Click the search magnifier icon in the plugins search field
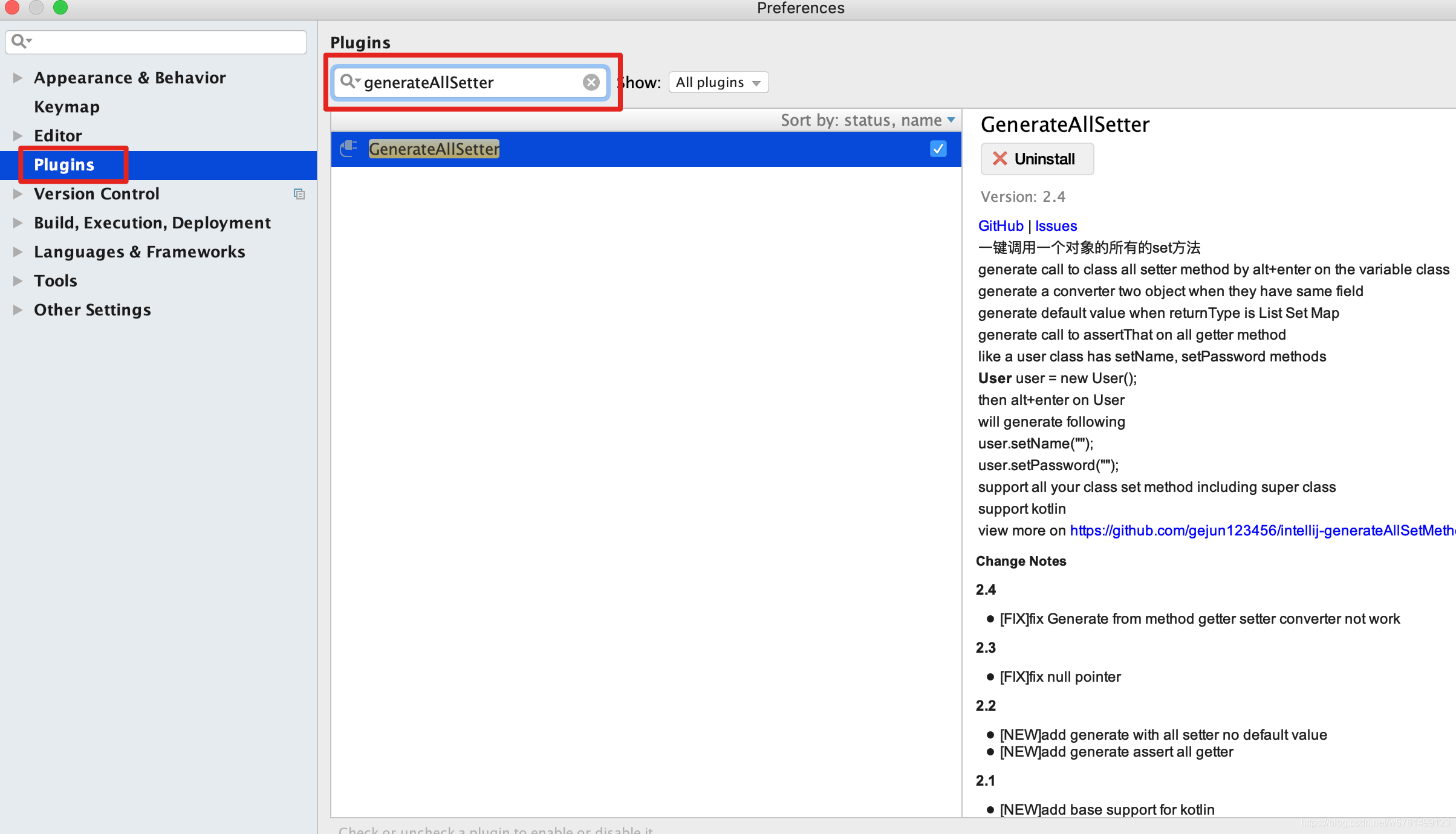The width and height of the screenshot is (1456, 834). pos(349,82)
